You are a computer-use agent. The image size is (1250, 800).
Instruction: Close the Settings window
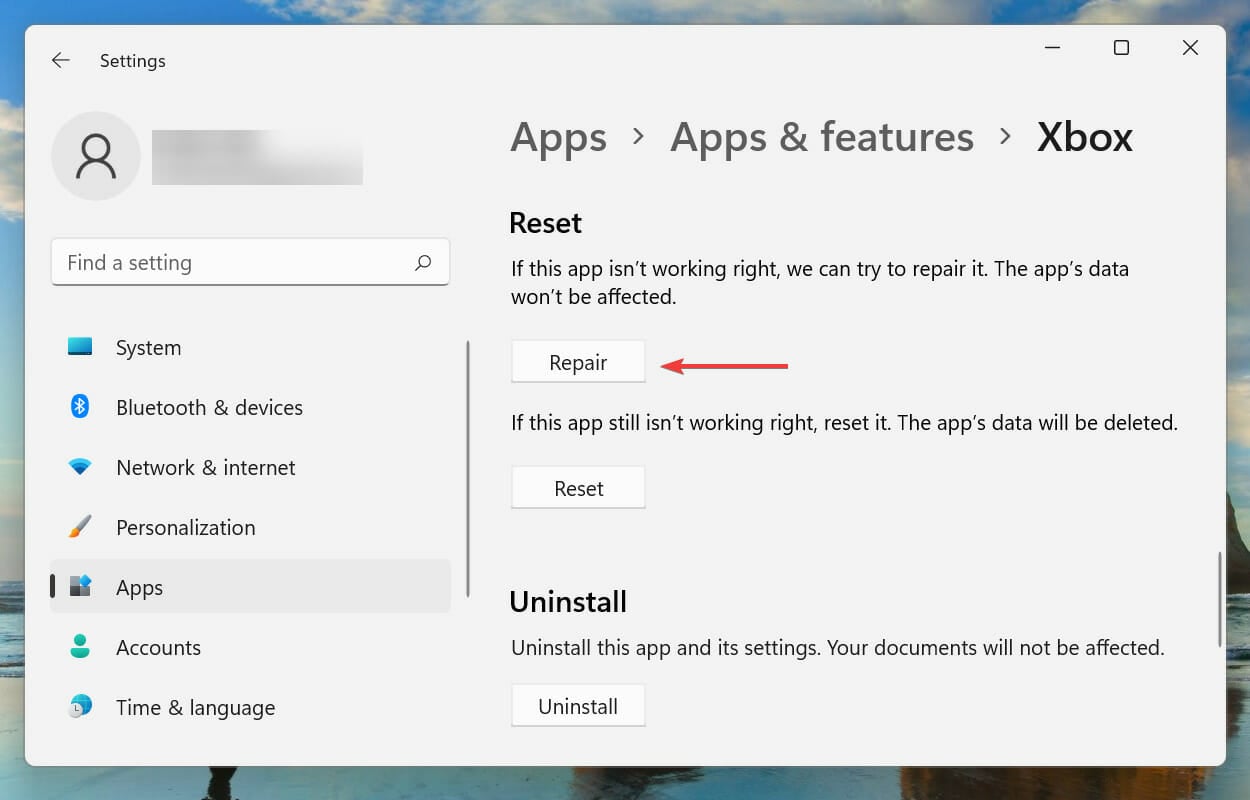[x=1190, y=48]
